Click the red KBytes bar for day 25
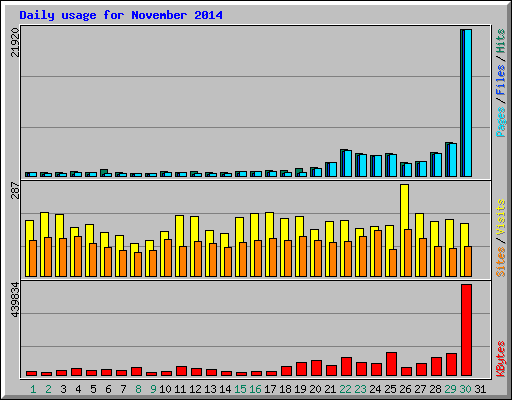Screen dimensions: 512x400 coord(391,364)
